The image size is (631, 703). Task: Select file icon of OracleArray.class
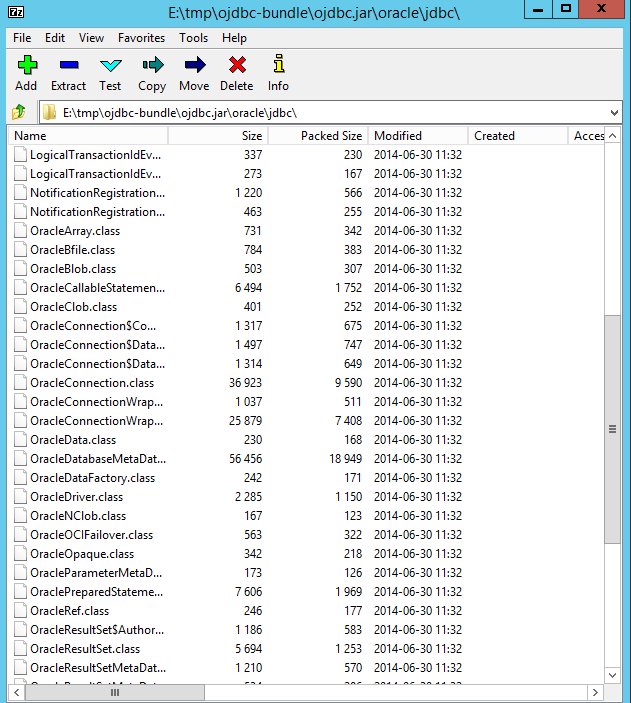[20, 230]
